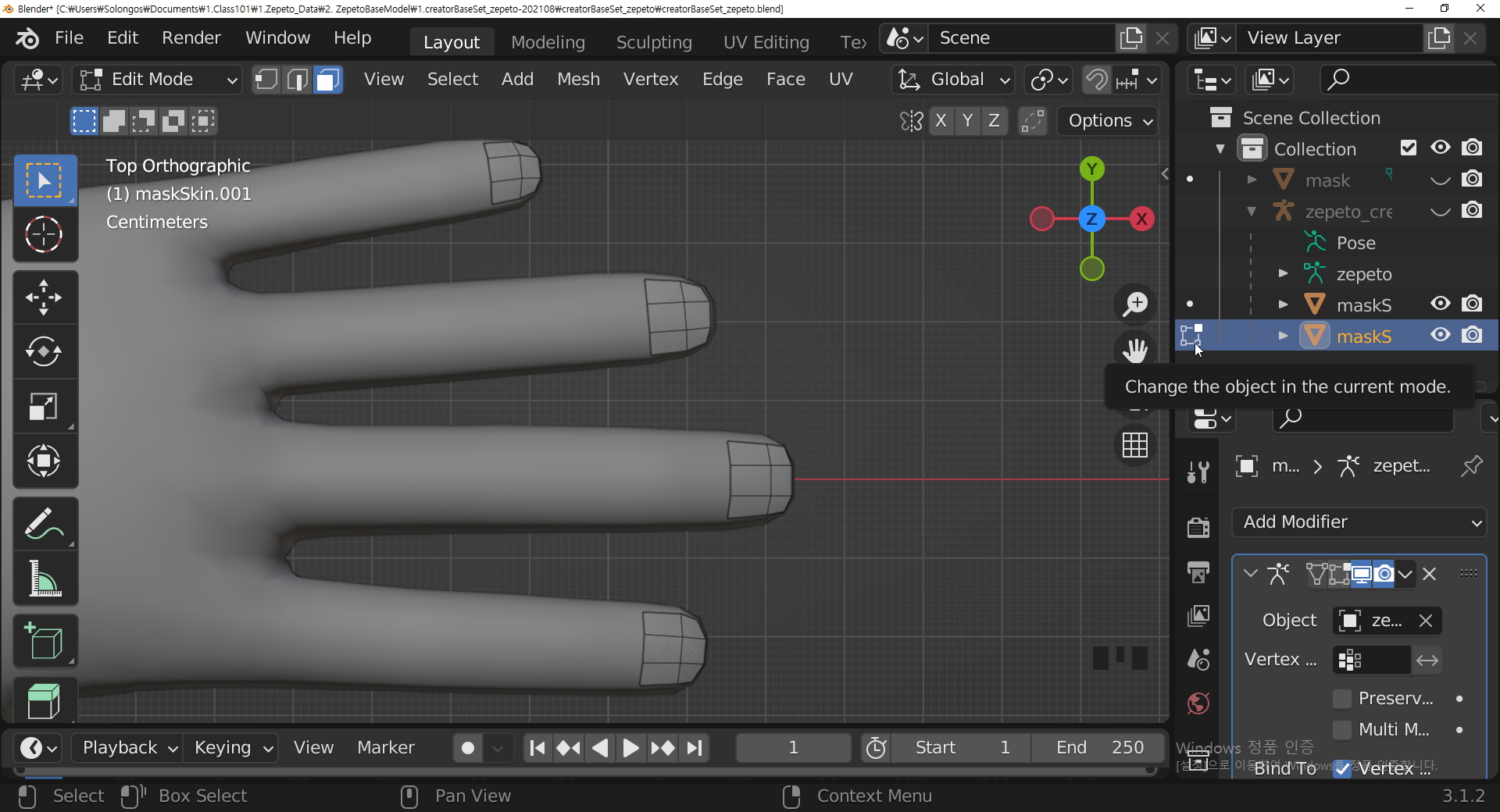Viewport: 1500px width, 812px height.
Task: Open the Options dropdown
Action: click(x=1109, y=121)
